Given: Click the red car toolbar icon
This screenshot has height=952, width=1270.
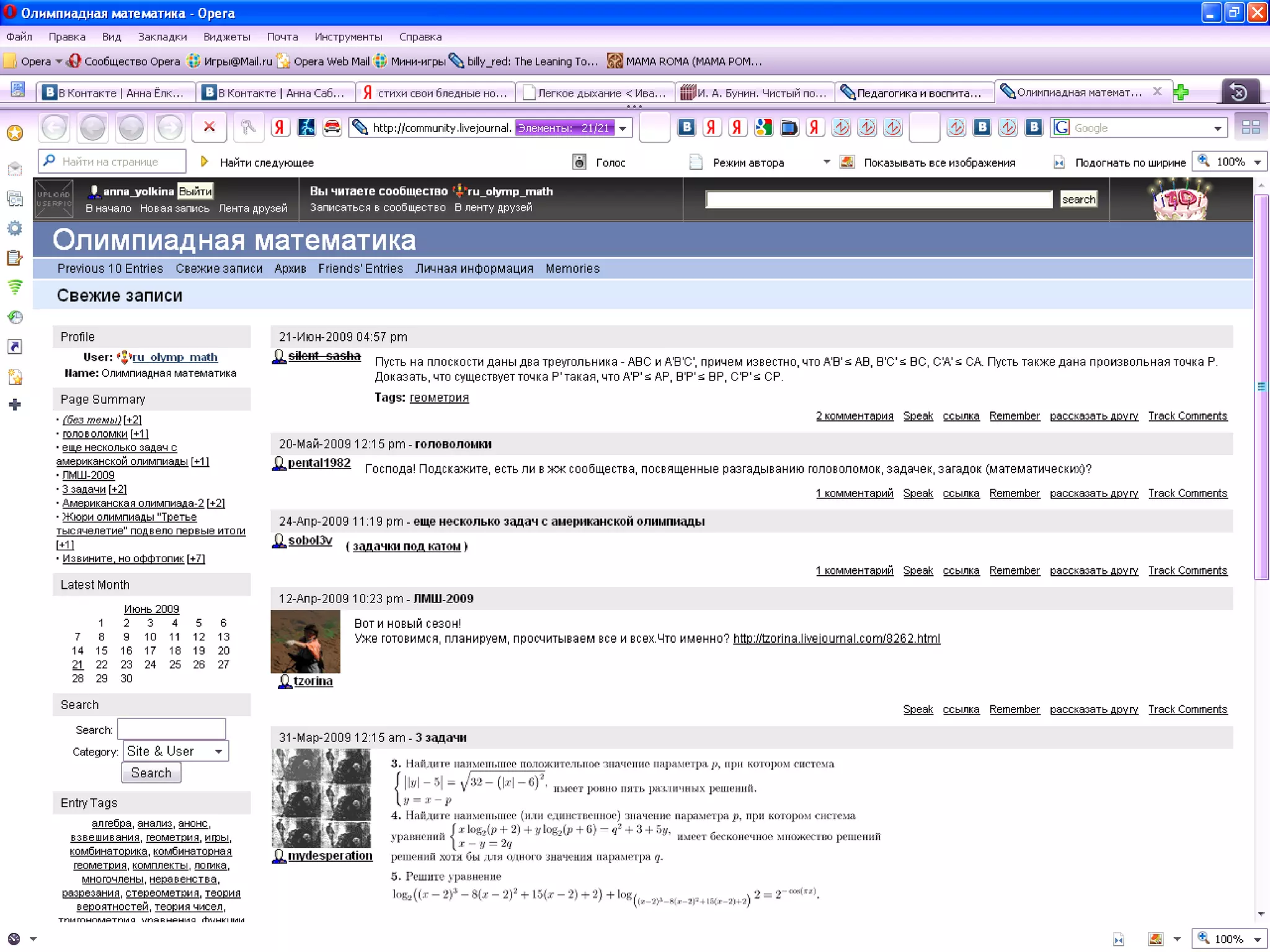Looking at the screenshot, I should pos(332,127).
